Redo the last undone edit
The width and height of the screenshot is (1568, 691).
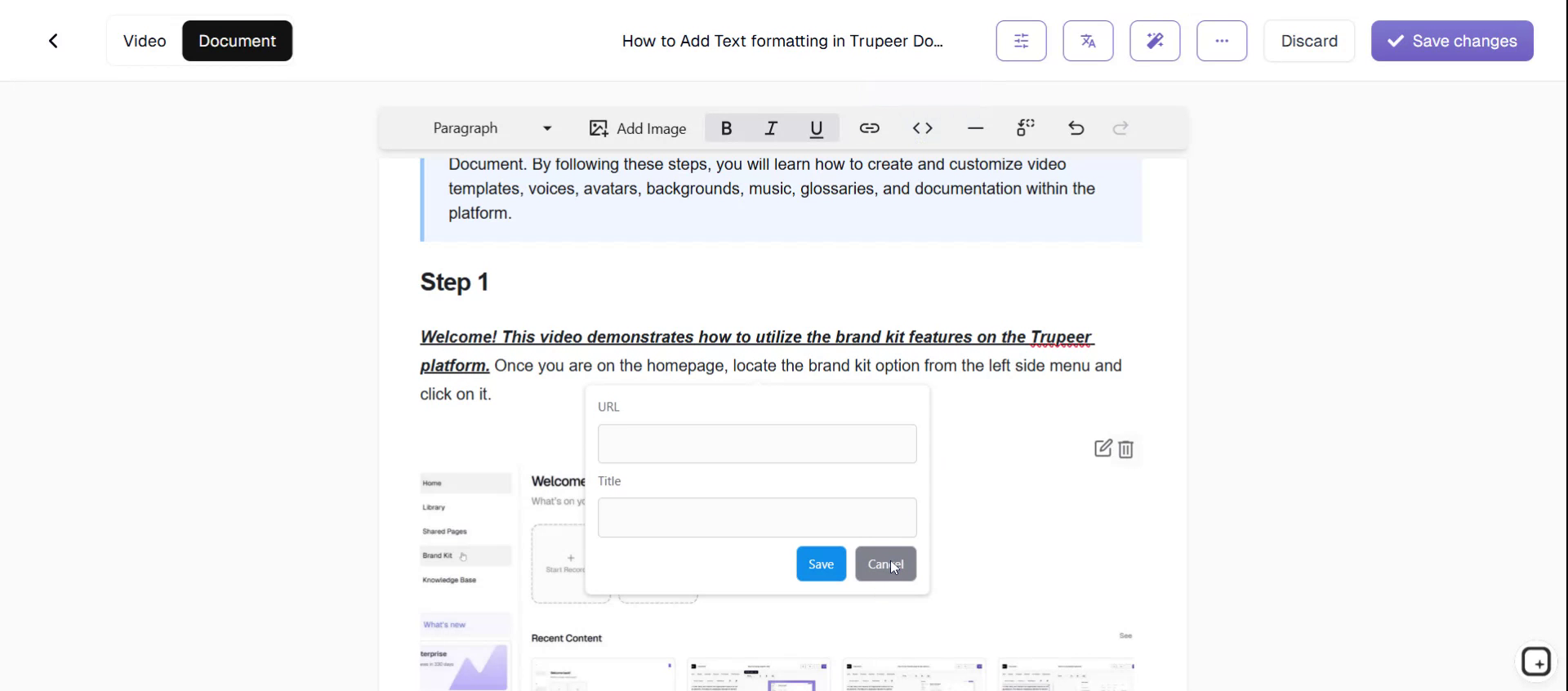click(1120, 128)
